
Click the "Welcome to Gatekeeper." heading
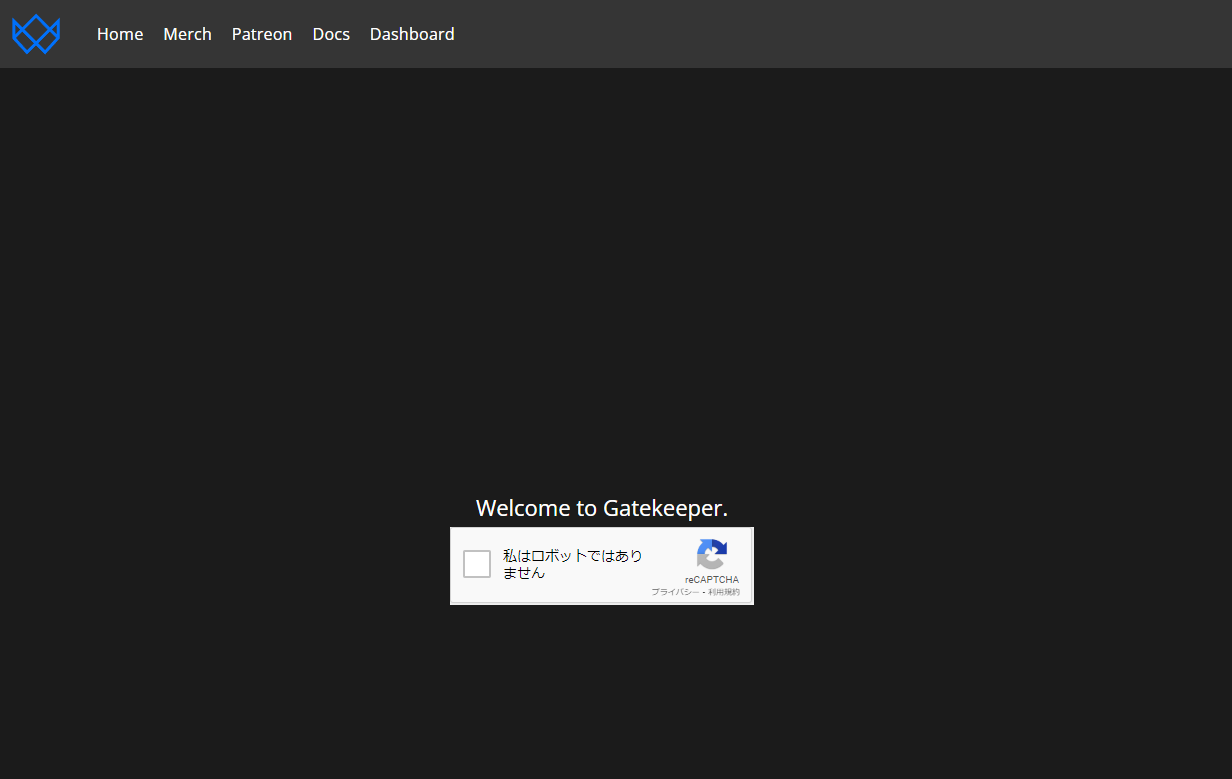pos(602,508)
